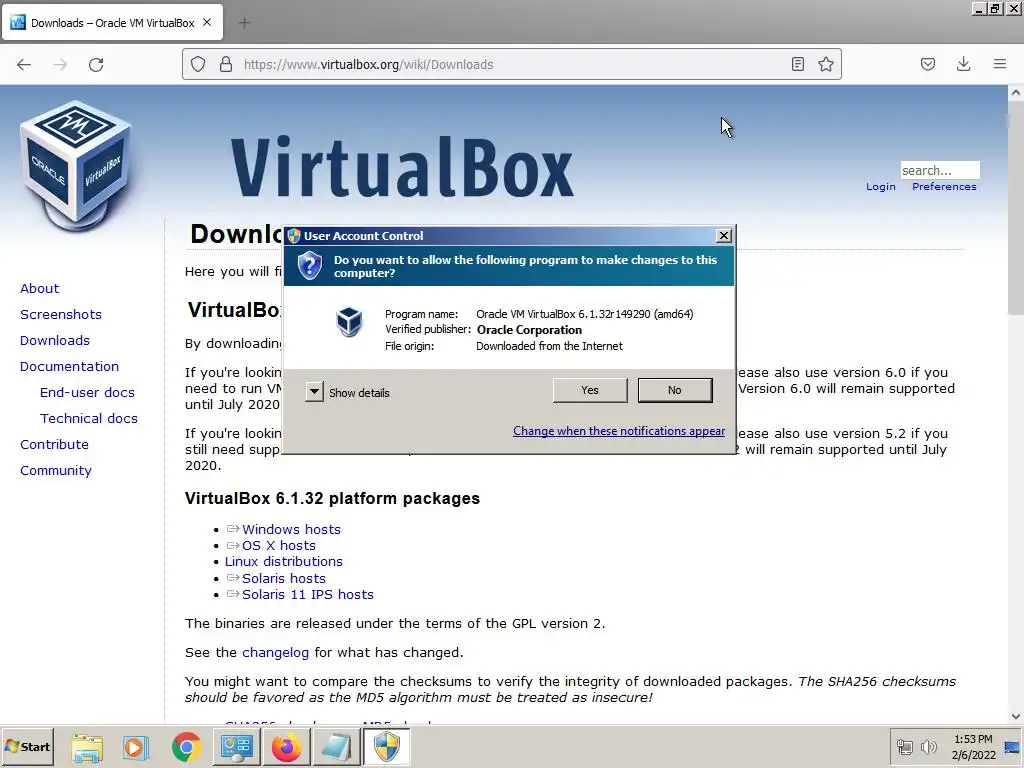Click the padlock site security icon
This screenshot has height=768, width=1024.
tap(226, 64)
